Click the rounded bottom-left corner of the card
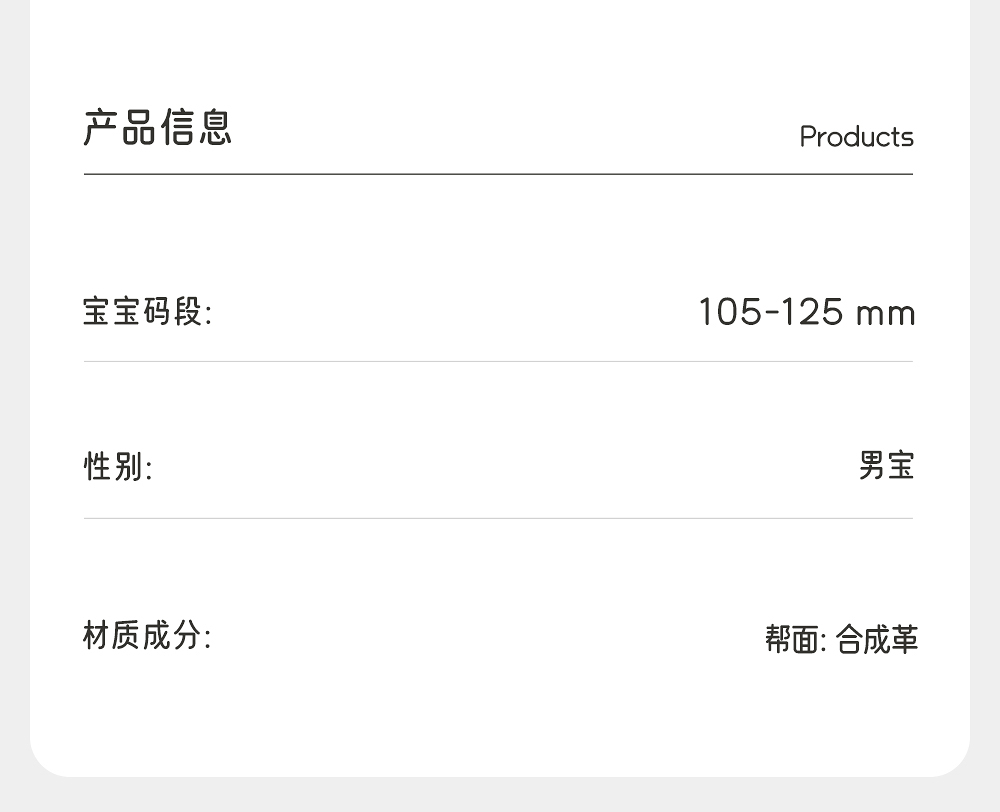Screen dimensions: 1000x812 (44, 762)
